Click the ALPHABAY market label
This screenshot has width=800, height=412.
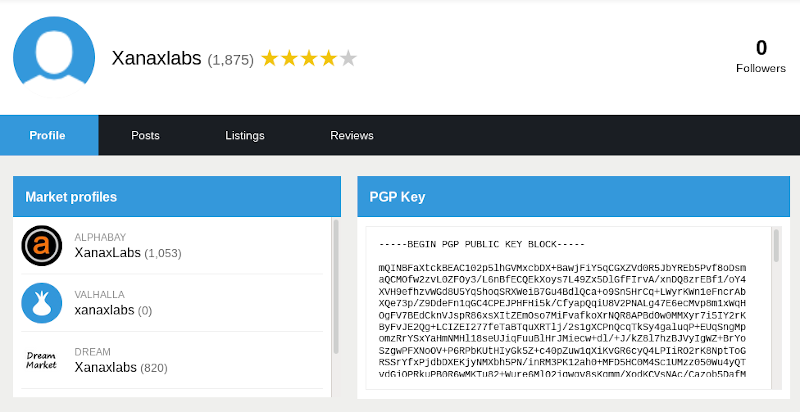pyautogui.click(x=100, y=237)
